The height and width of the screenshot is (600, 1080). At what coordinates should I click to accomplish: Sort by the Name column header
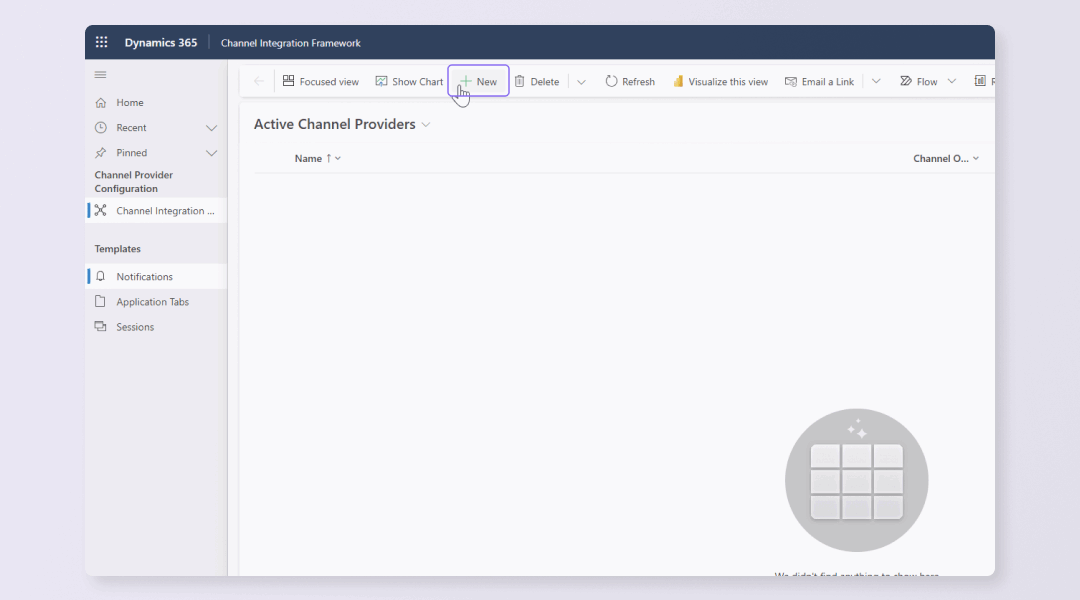coord(308,159)
